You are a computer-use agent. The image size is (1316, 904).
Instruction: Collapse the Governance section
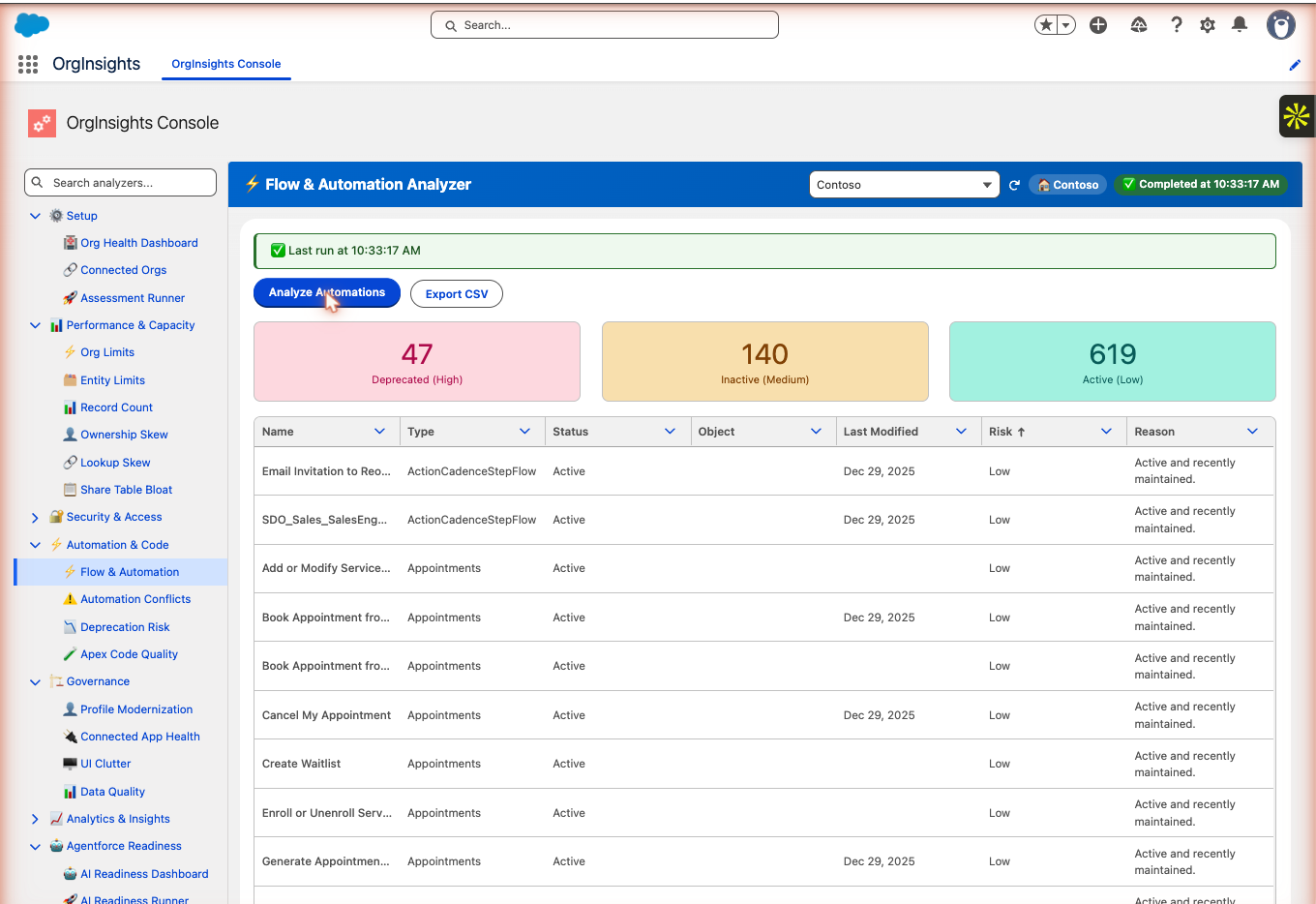(36, 682)
